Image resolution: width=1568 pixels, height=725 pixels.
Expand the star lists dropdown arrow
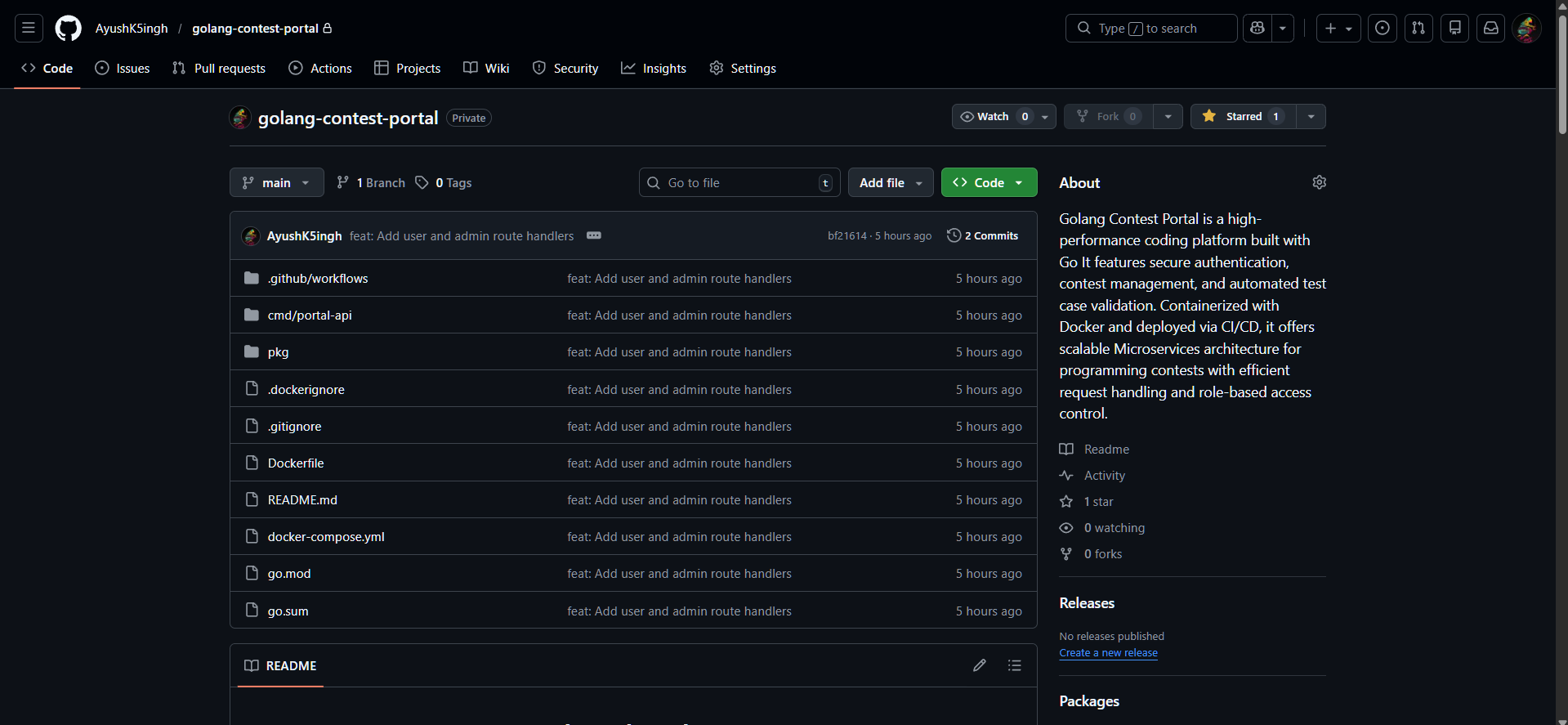coord(1311,117)
